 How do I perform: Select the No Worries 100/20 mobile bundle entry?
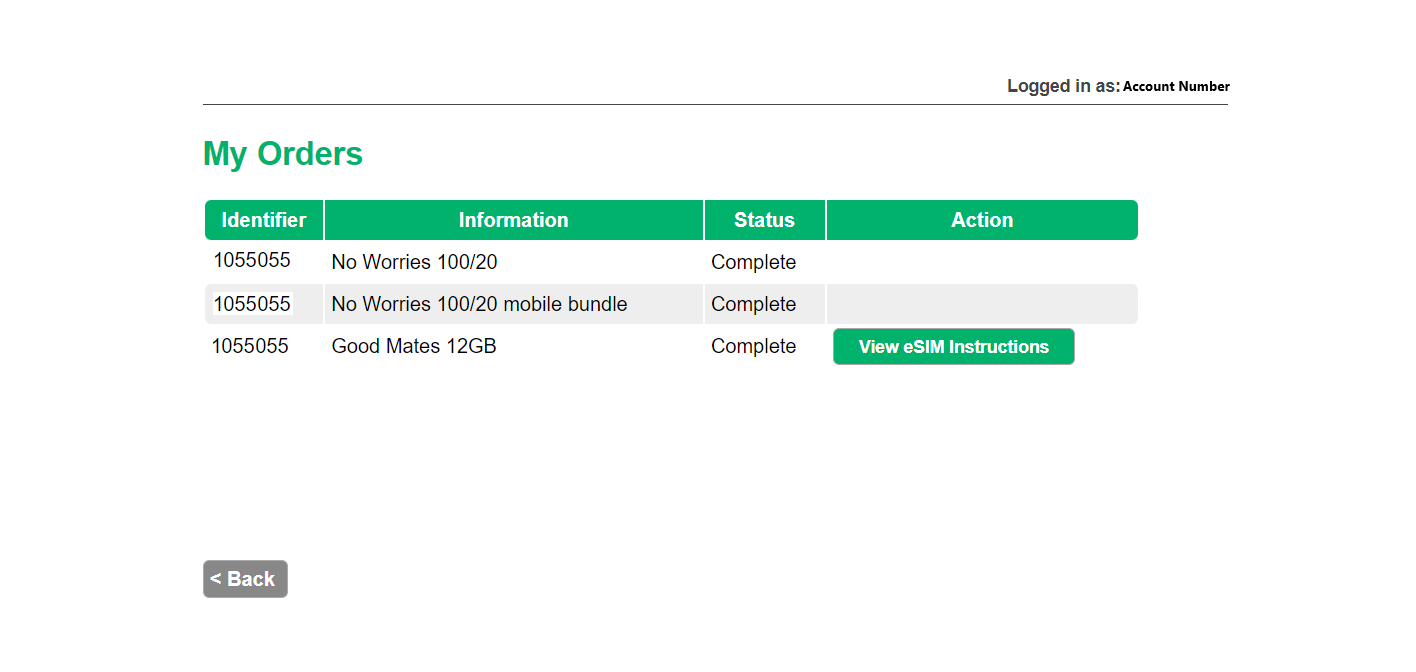479,304
